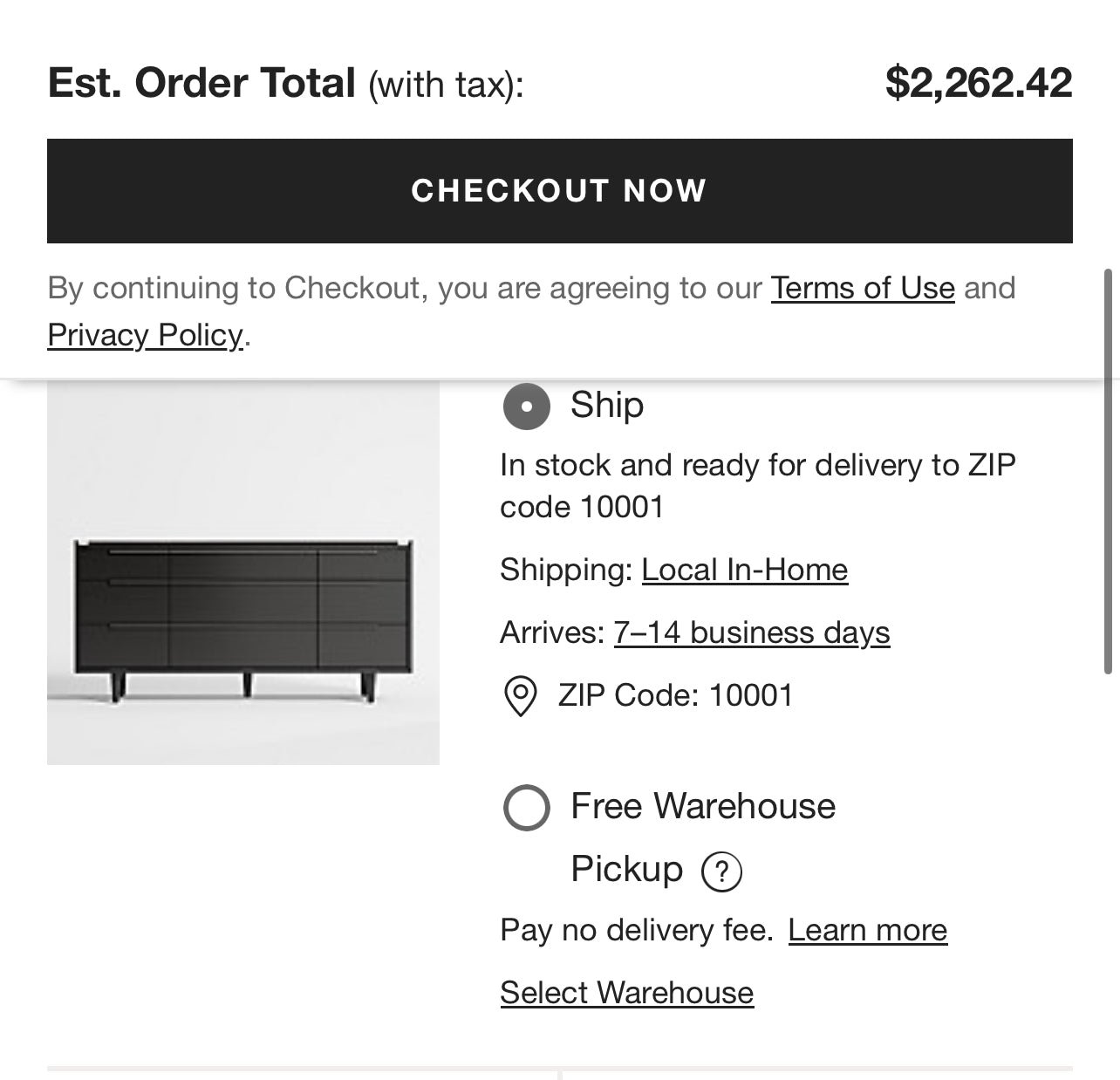Screen dimensions: 1120x1080
Task: Choose the Free Warehouse Pickup radio option
Action: pos(526,807)
